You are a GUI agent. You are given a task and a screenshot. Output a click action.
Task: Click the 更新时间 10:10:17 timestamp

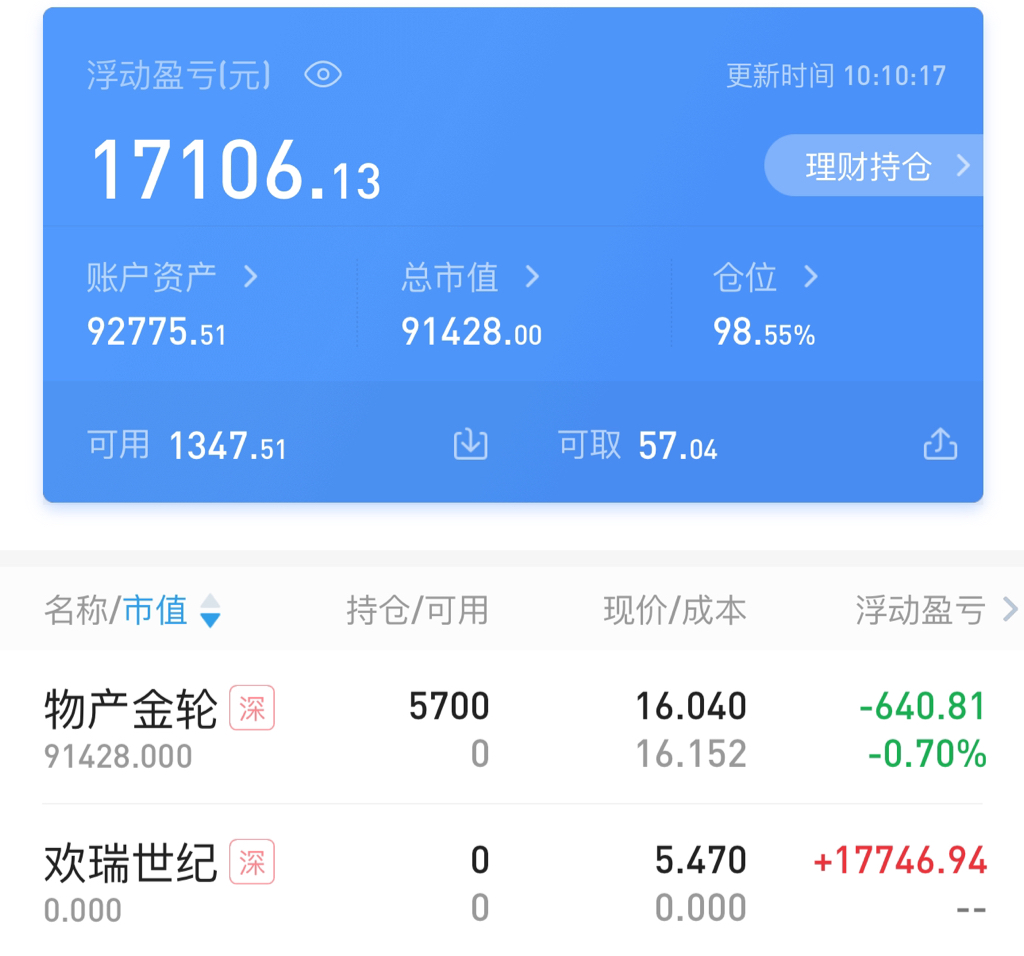click(x=837, y=76)
